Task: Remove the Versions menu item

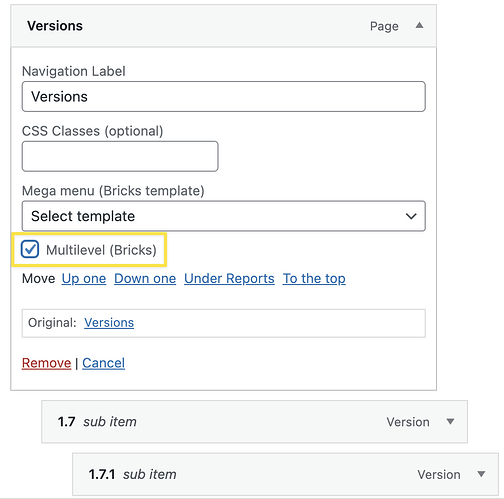Action: pyautogui.click(x=46, y=363)
